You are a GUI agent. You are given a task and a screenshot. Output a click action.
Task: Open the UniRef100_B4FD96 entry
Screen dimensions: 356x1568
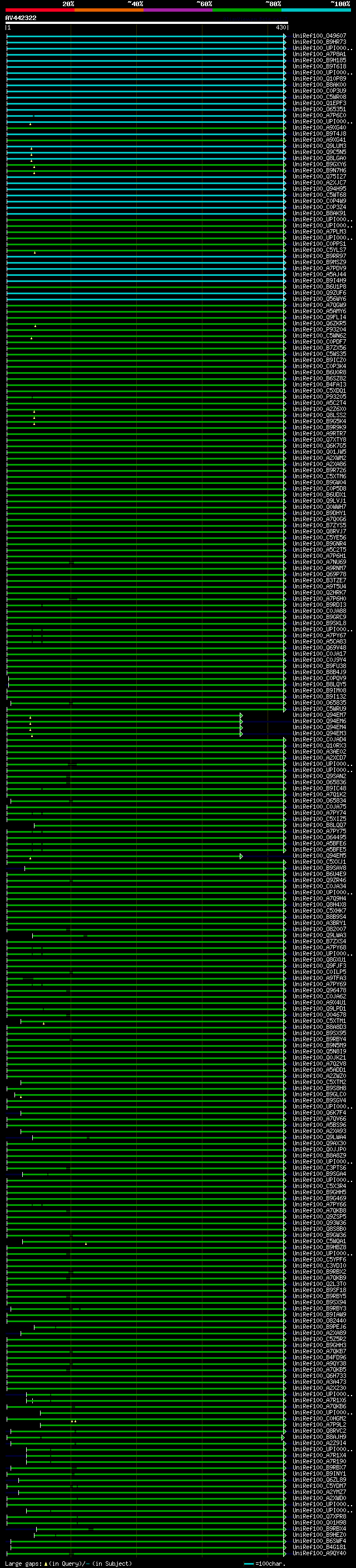click(x=319, y=1357)
